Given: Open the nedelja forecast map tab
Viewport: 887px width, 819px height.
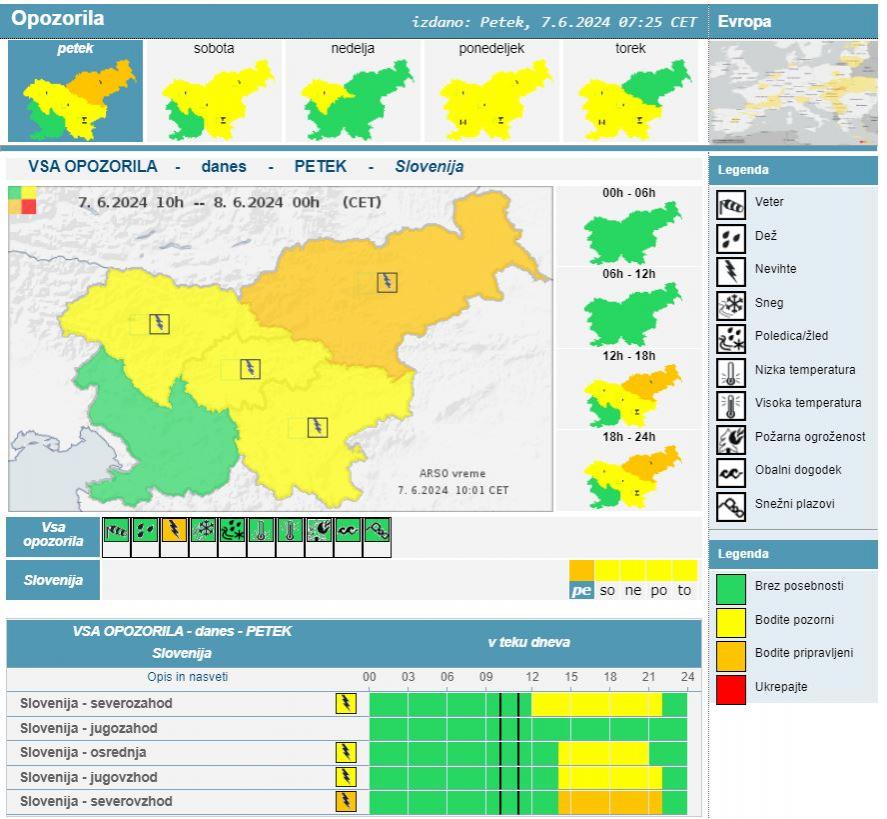Looking at the screenshot, I should 354,92.
